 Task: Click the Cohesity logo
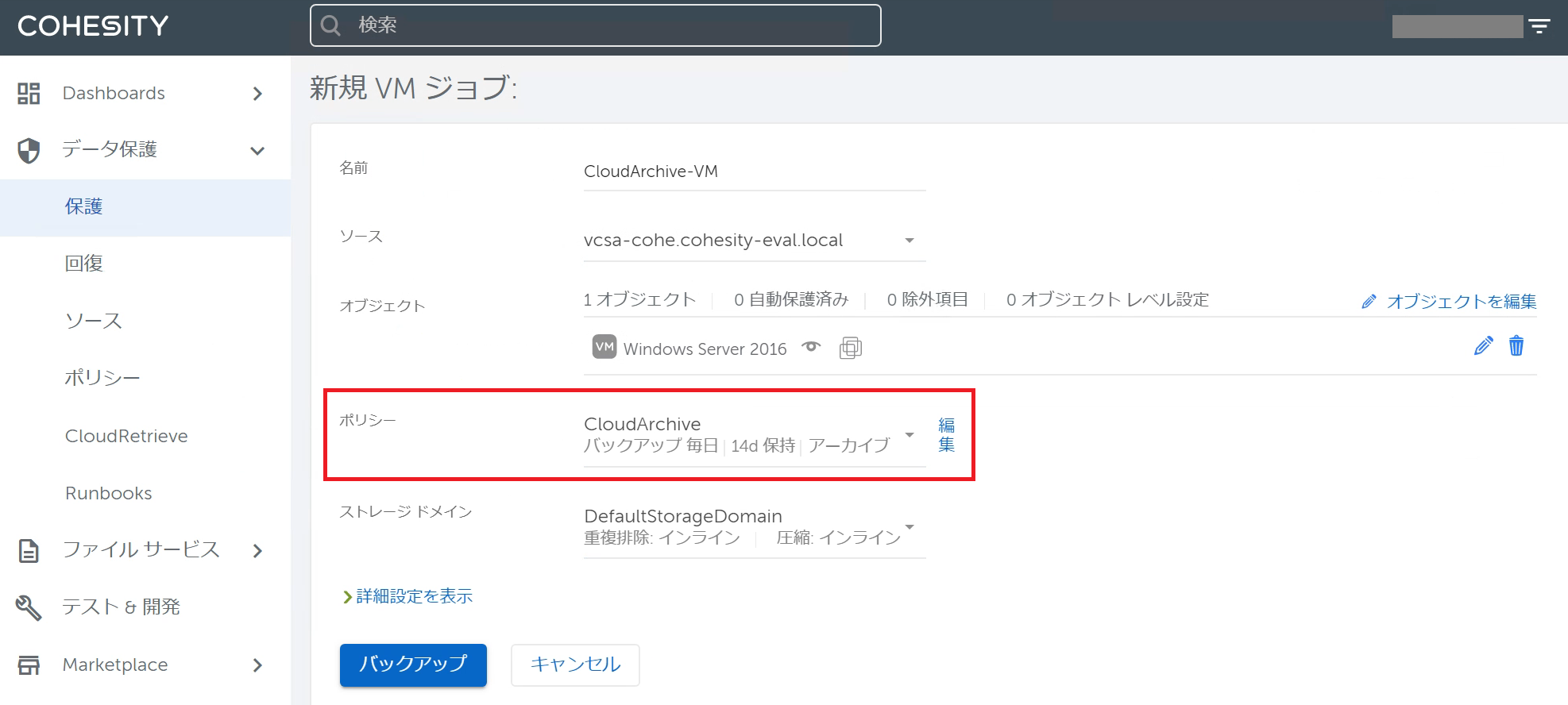93,26
